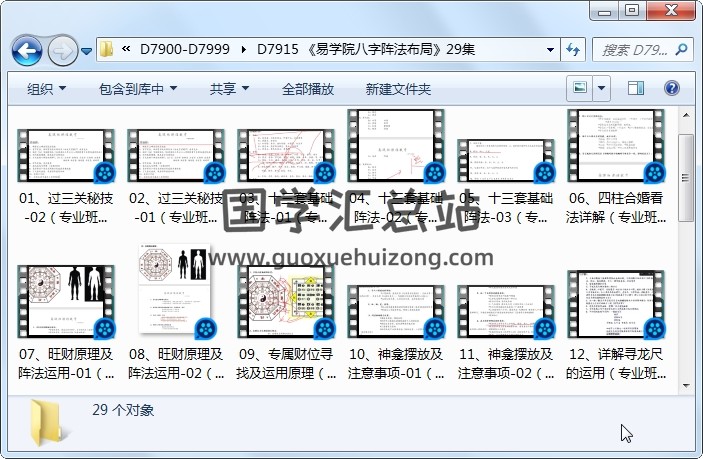Minimize the Explorer window
Viewport: 703px width, 459px height.
tap(604, 11)
